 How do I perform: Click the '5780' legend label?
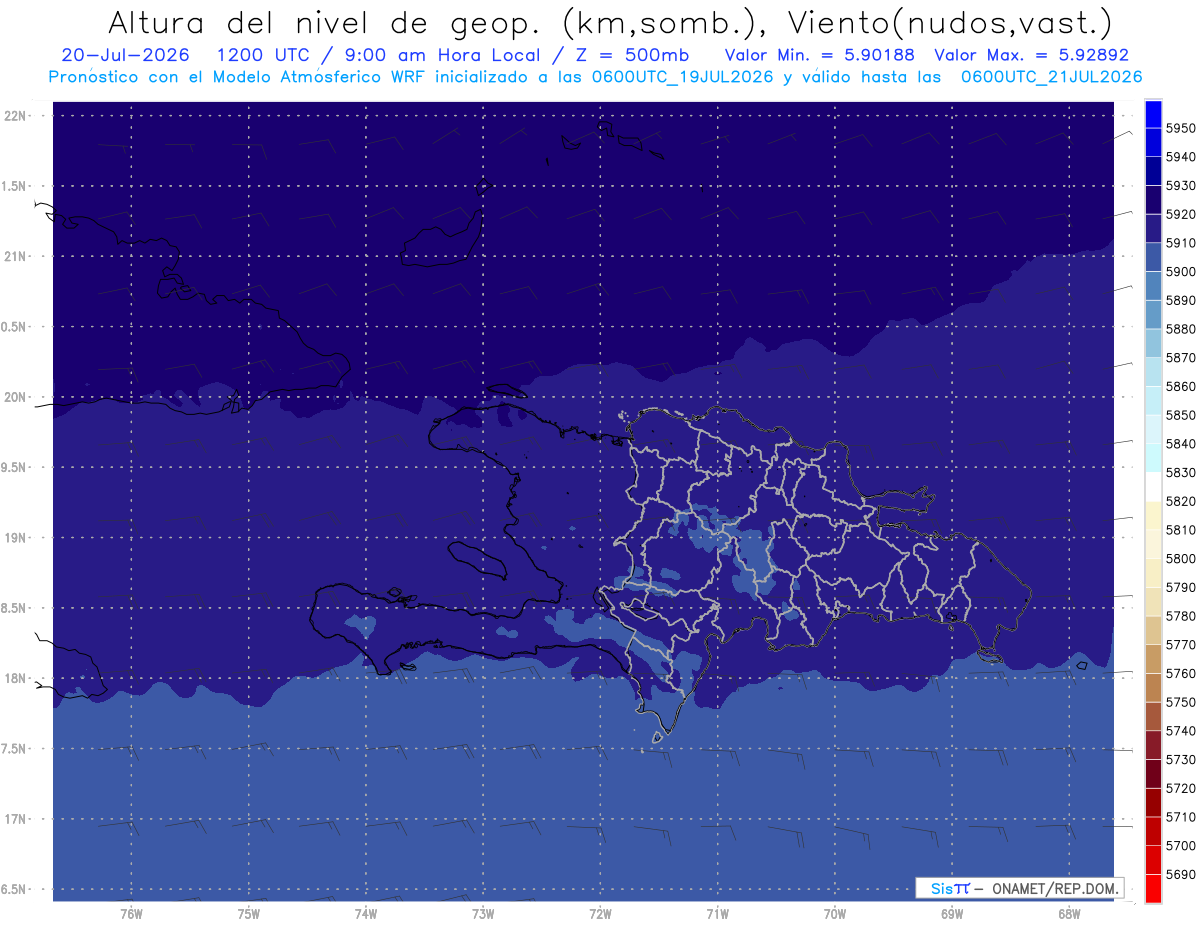click(x=1180, y=617)
